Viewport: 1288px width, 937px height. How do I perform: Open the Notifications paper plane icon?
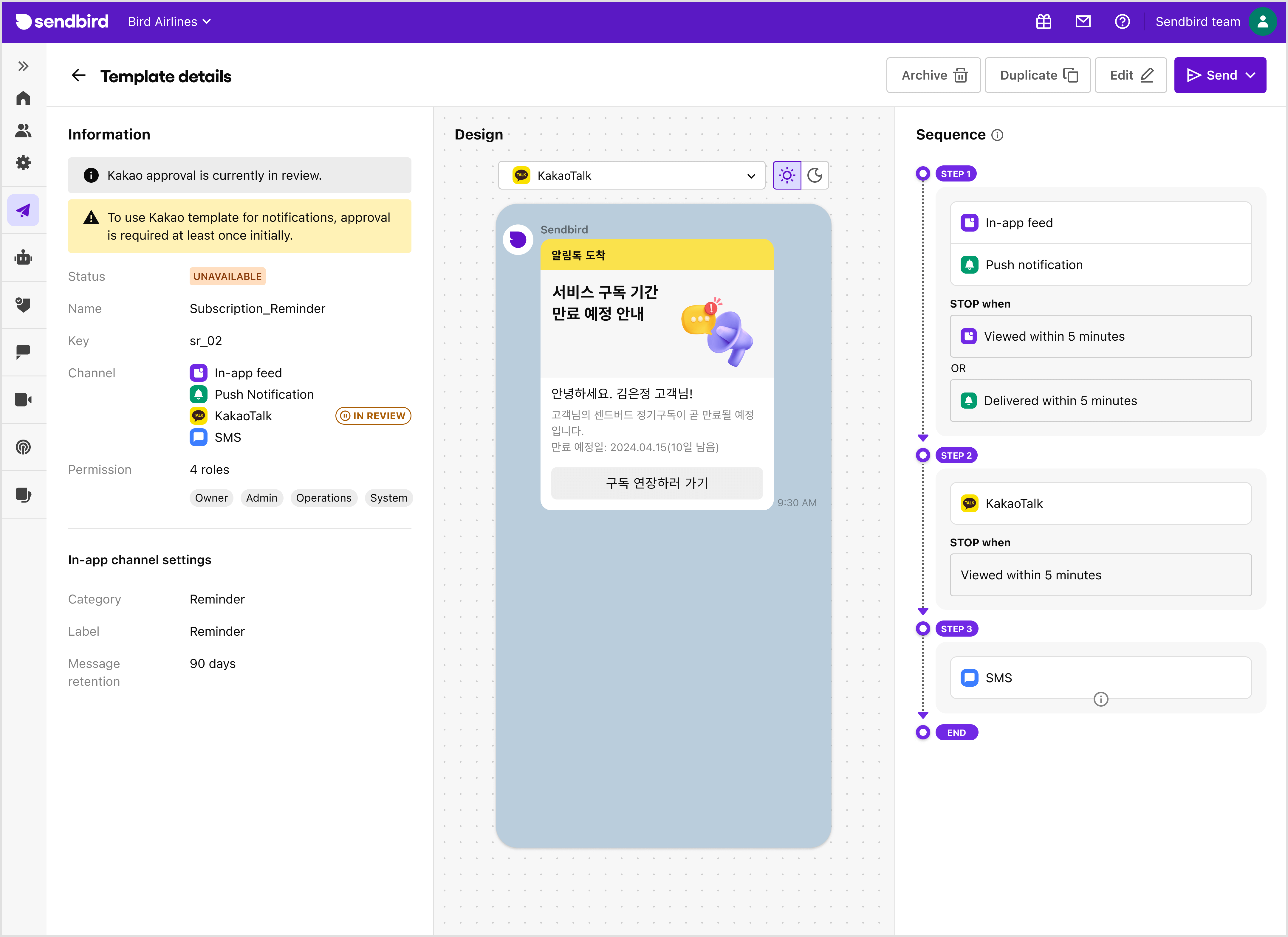23,210
